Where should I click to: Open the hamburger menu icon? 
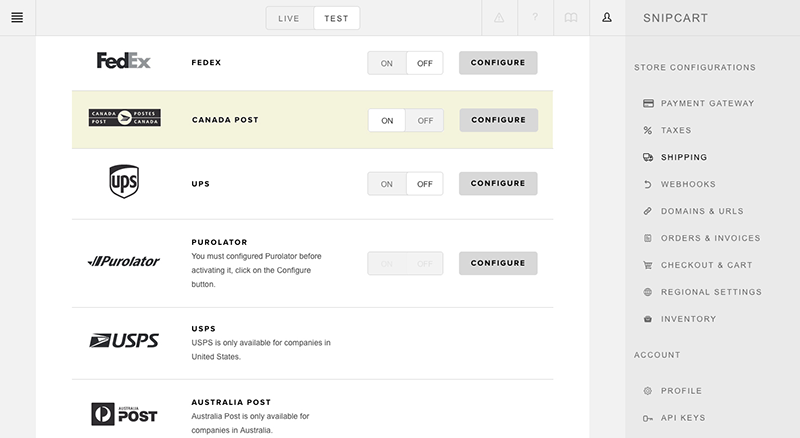pos(17,17)
